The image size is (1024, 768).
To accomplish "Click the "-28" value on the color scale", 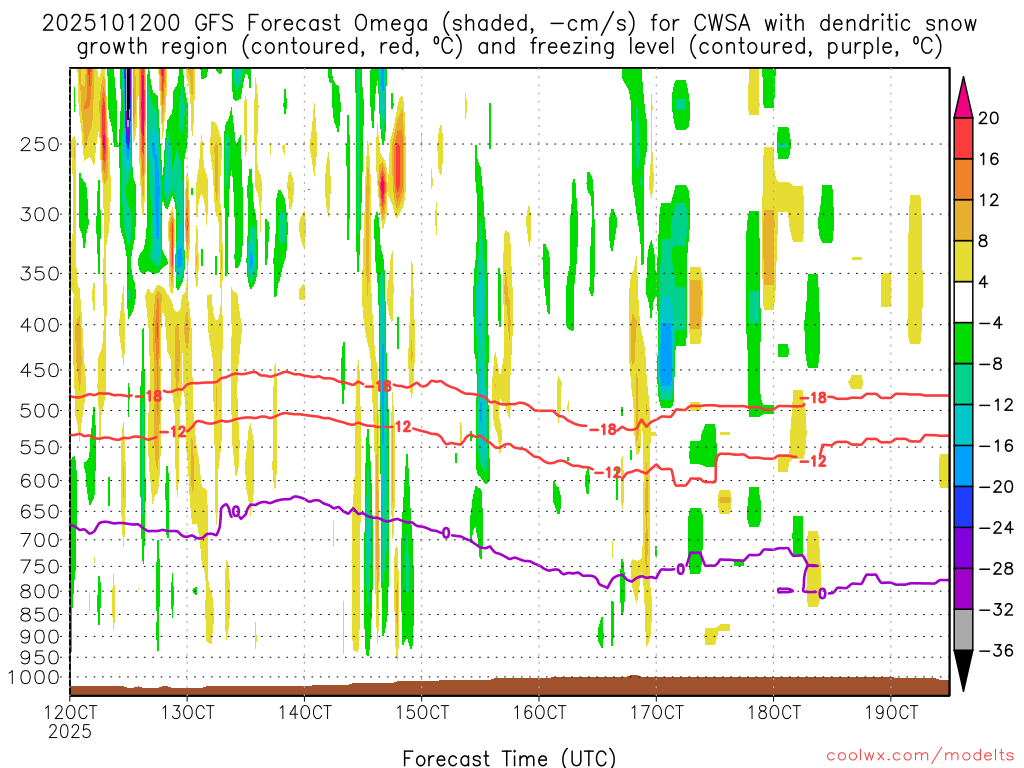I will [x=995, y=568].
